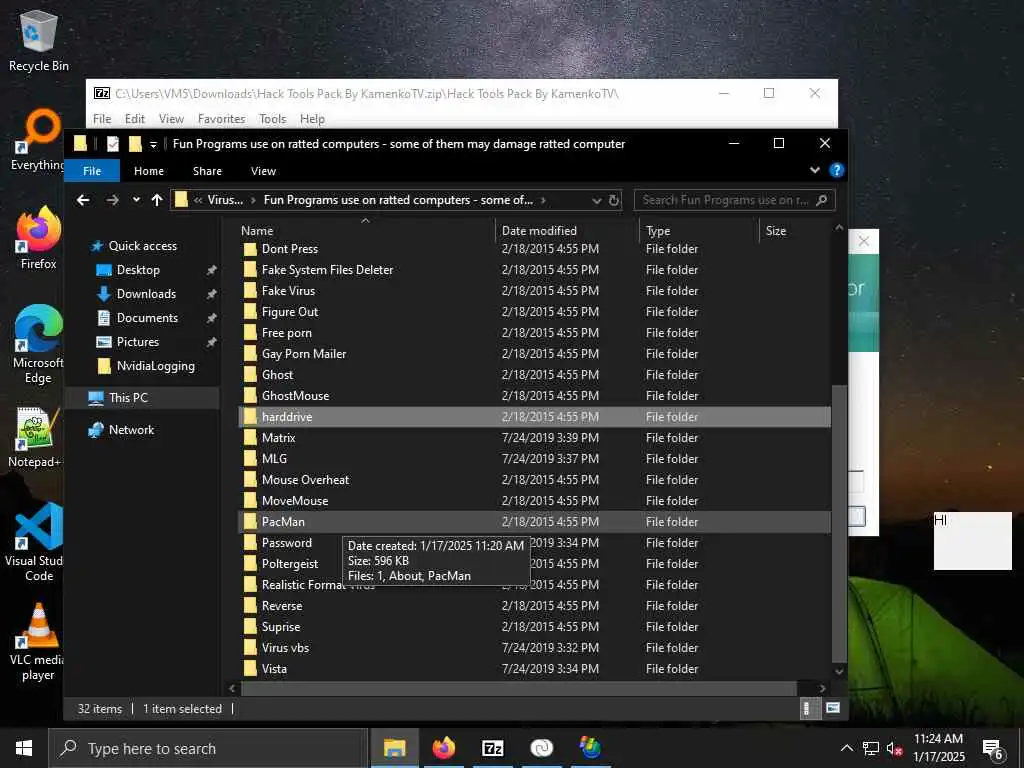Viewport: 1024px width, 768px height.
Task: Select Quick access in navigation pane
Action: [143, 246]
